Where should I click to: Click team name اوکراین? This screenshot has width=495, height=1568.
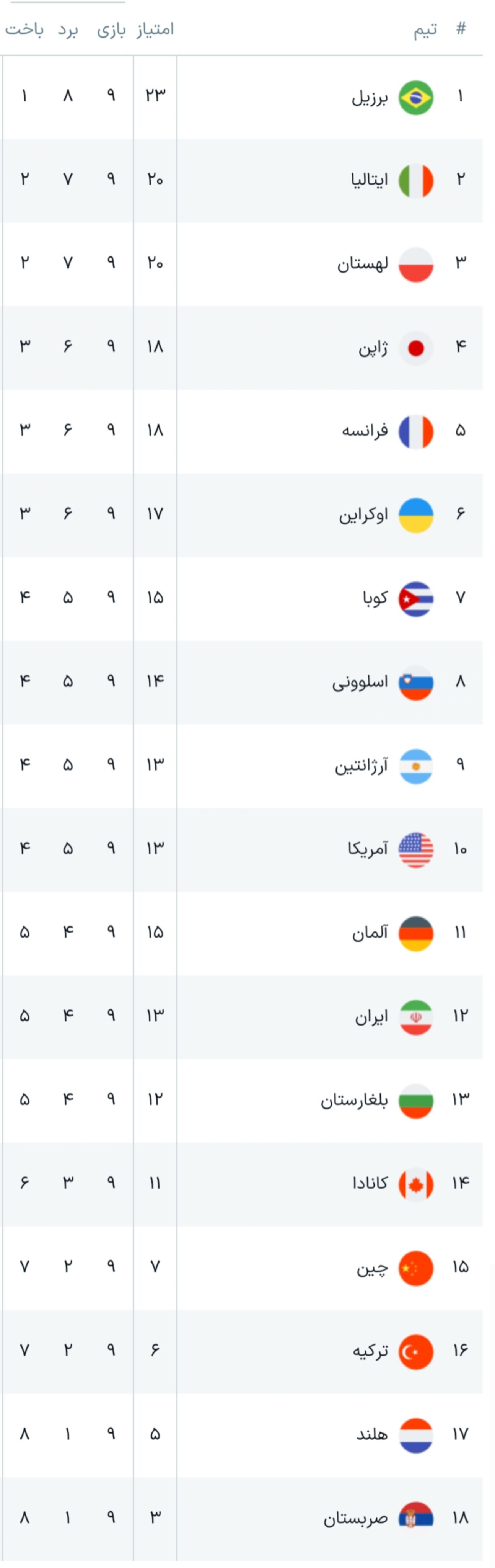click(x=364, y=515)
